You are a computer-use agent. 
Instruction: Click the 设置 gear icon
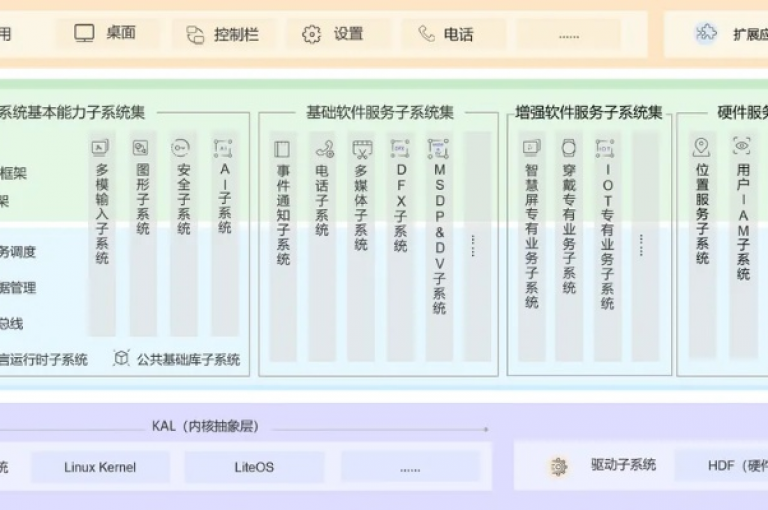tap(312, 34)
